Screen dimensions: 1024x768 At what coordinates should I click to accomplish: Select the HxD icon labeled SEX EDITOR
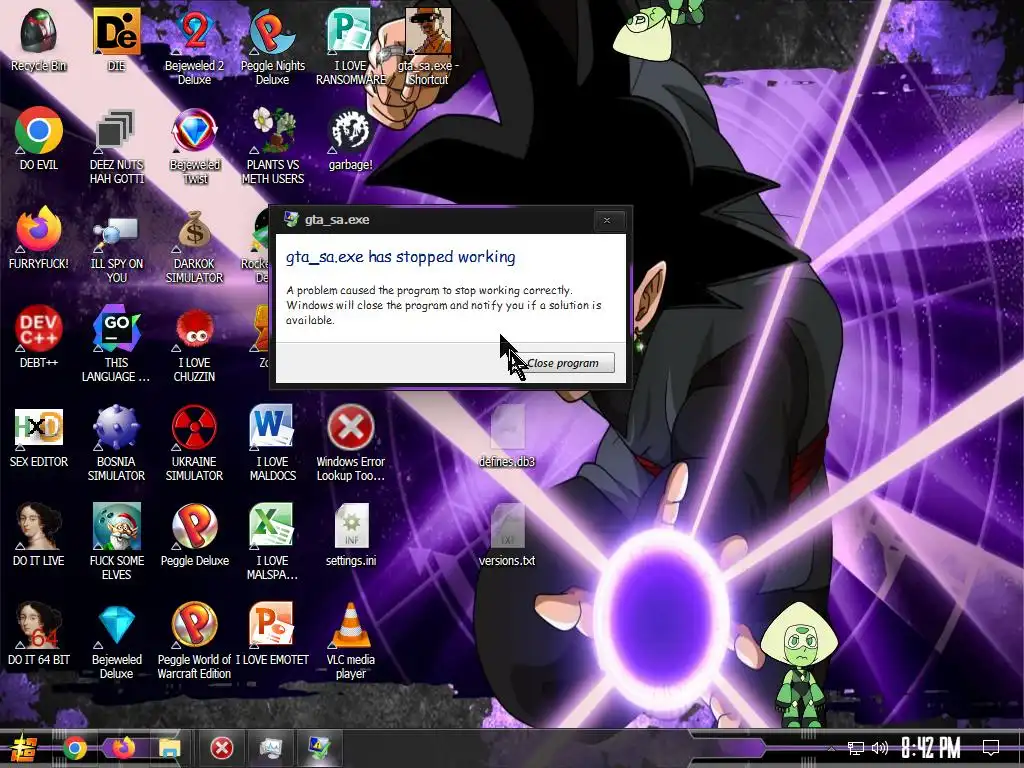pyautogui.click(x=39, y=428)
